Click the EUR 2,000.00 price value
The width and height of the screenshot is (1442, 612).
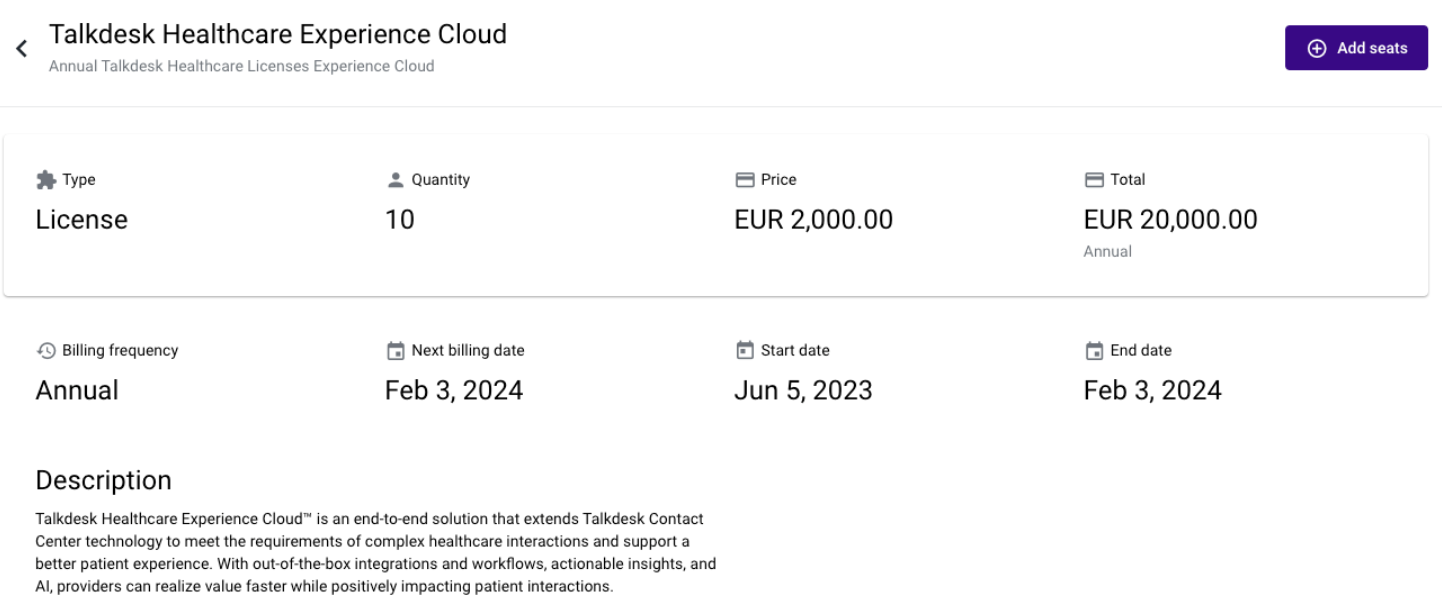(x=813, y=219)
